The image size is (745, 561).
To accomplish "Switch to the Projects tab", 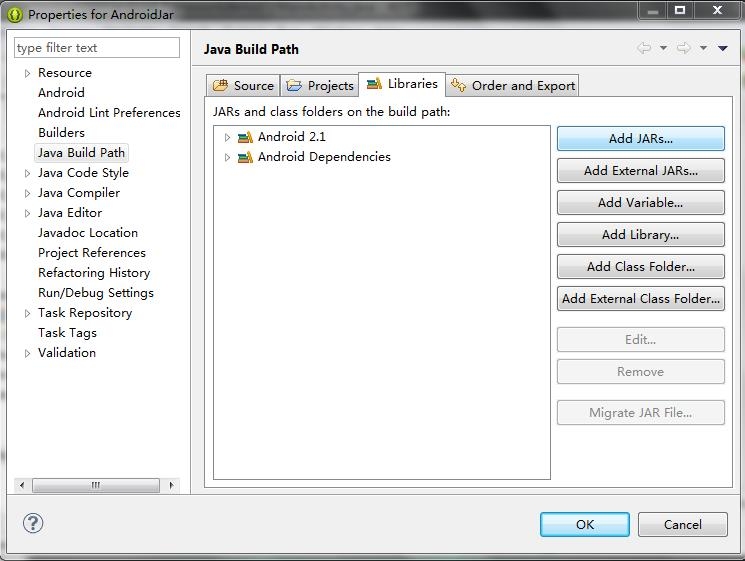I will click(x=320, y=86).
